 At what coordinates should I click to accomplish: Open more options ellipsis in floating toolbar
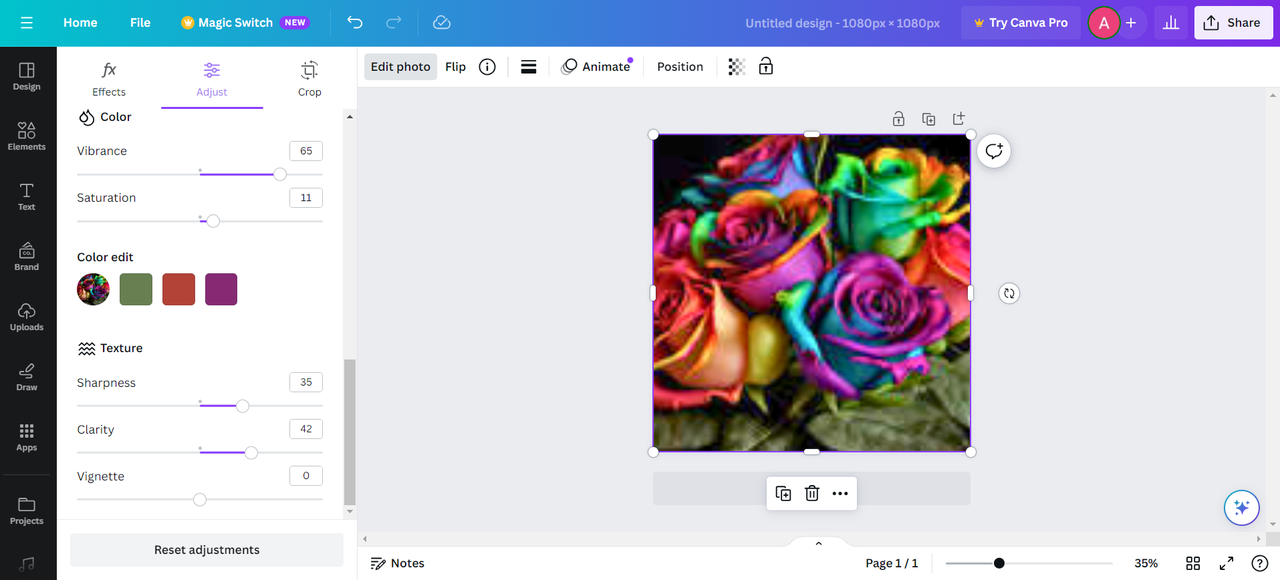coord(840,493)
